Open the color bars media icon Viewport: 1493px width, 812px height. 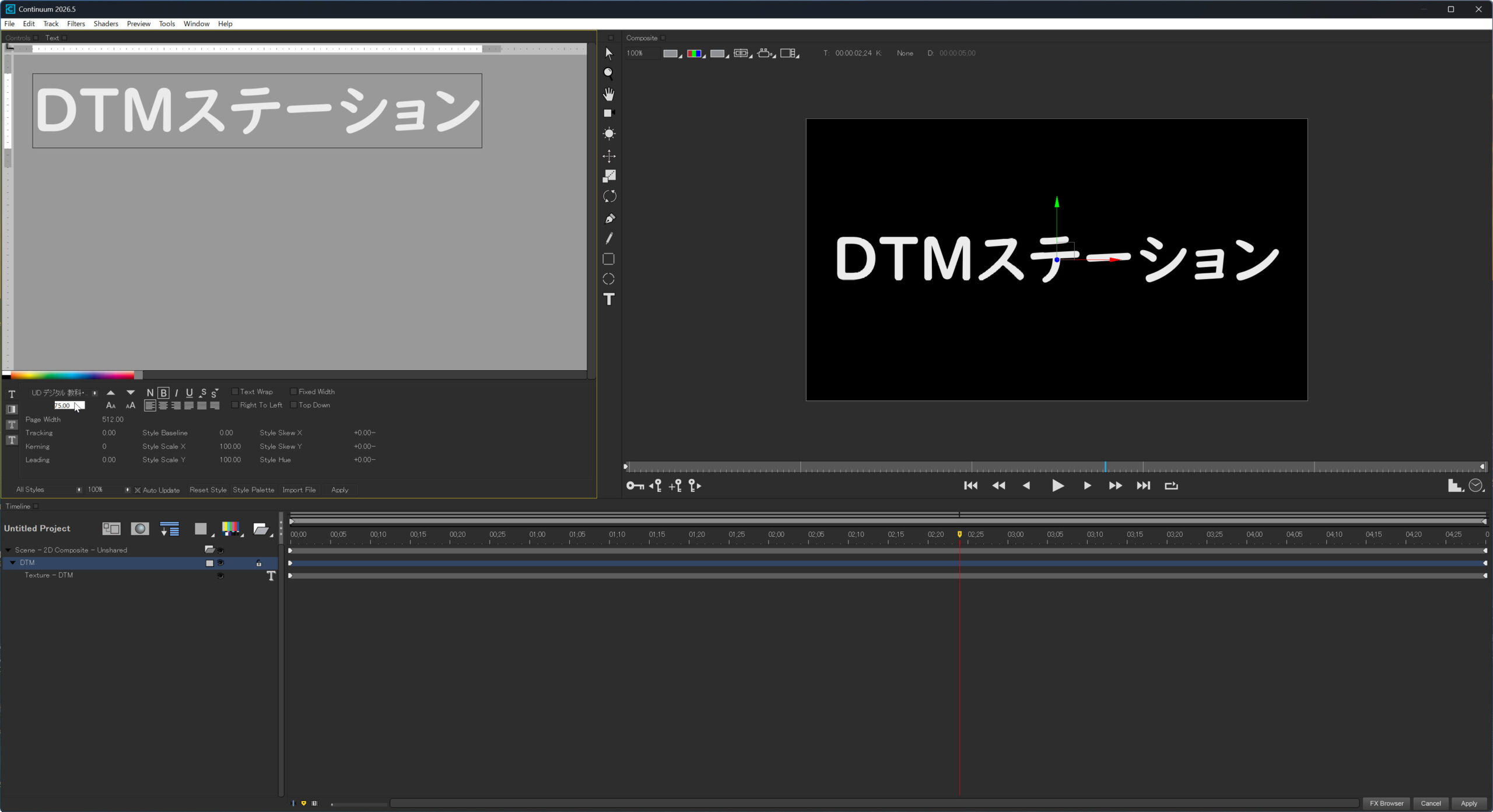click(x=232, y=529)
